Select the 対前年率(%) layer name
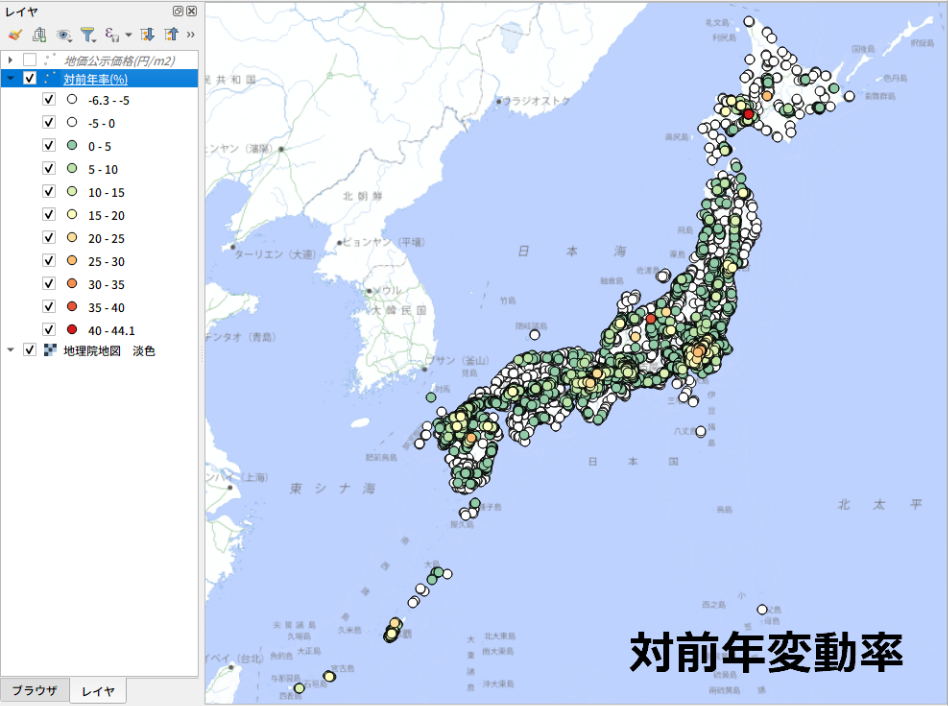Screen dimensions: 948x706 96,79
